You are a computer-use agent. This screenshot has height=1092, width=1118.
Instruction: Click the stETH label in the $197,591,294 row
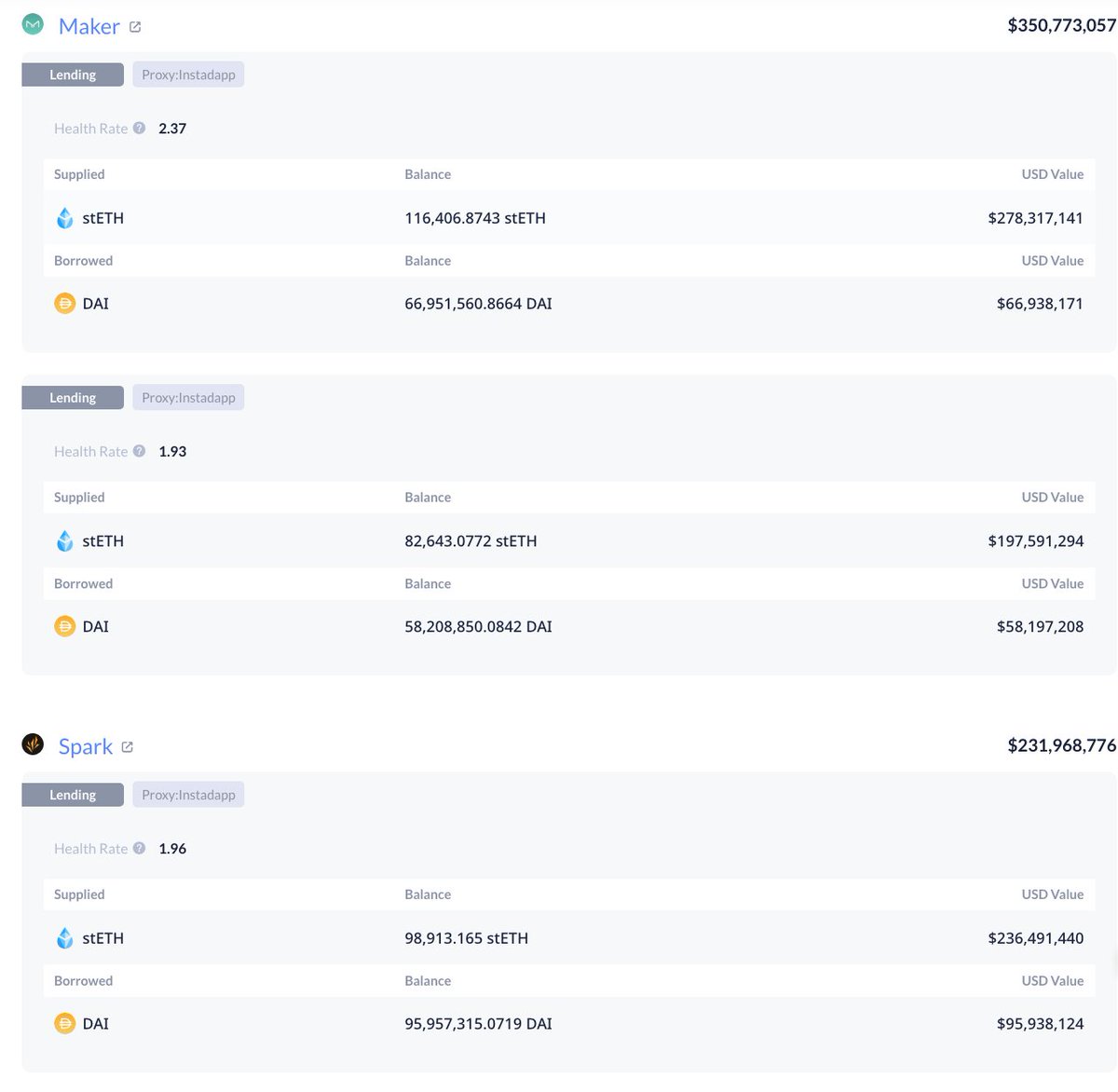click(102, 540)
